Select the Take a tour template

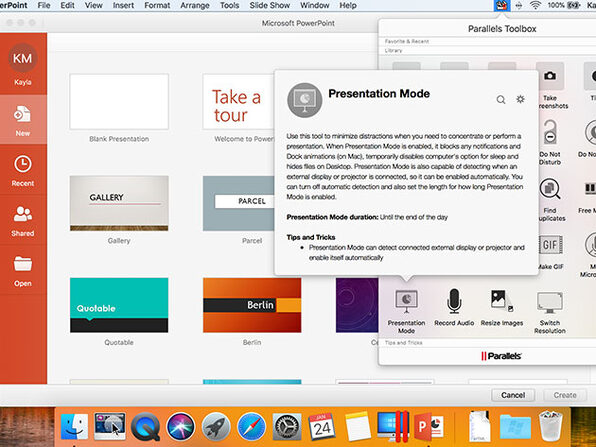(x=238, y=101)
